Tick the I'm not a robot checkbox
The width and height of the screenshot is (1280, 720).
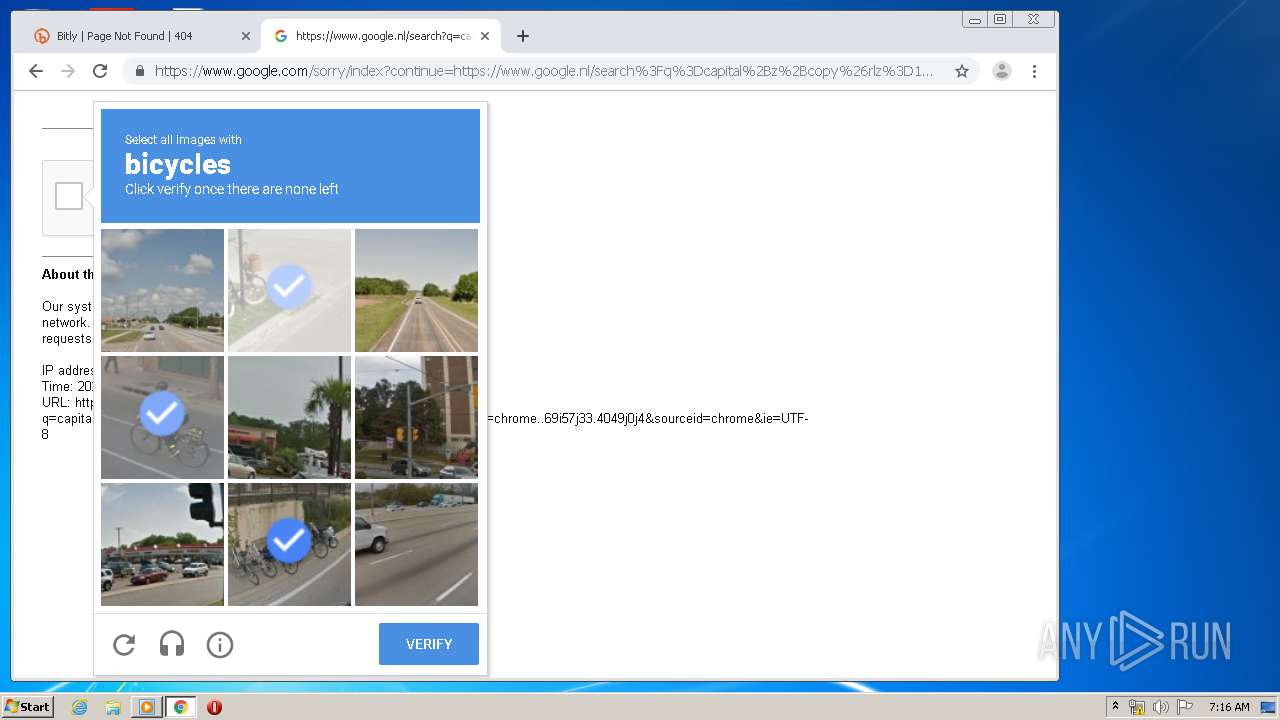69,196
